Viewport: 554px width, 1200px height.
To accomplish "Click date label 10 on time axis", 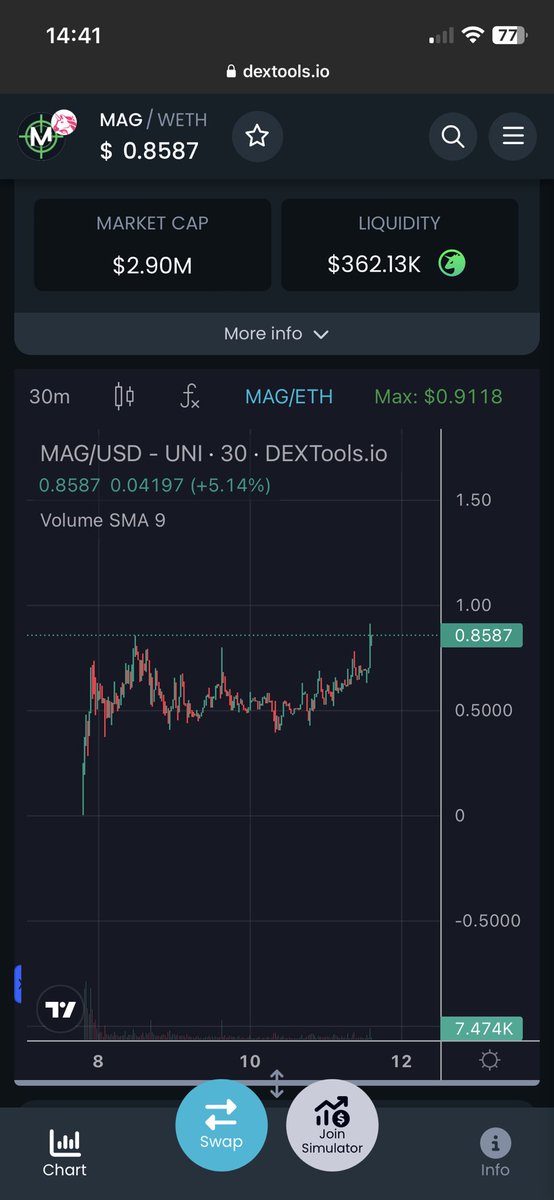I will click(250, 1061).
